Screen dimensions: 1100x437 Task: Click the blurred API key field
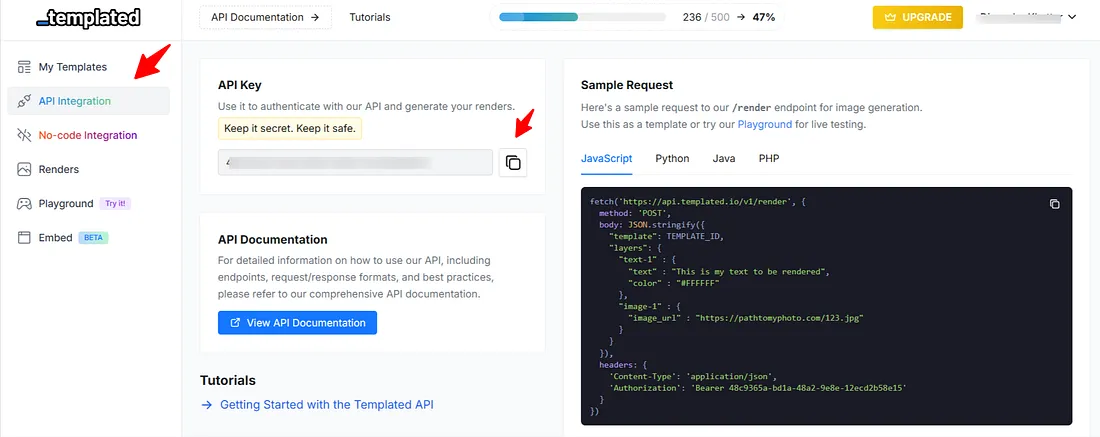click(355, 163)
